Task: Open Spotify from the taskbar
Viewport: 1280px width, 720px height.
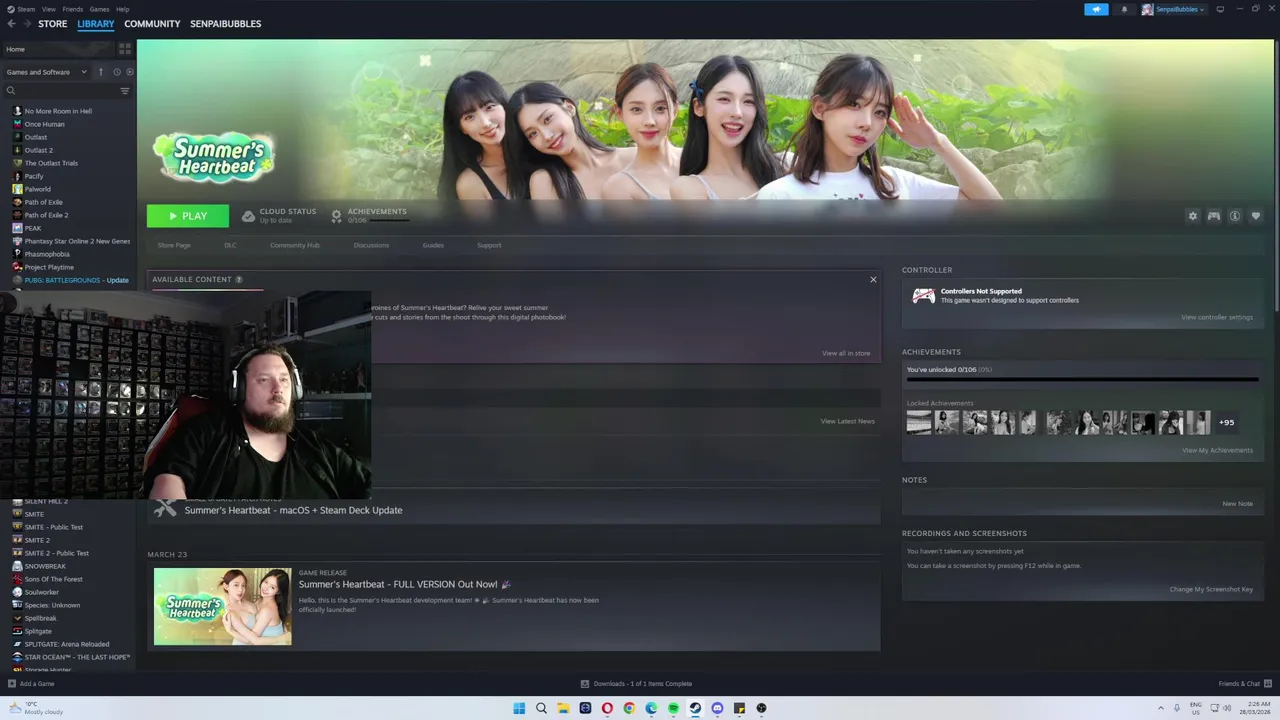Action: point(673,708)
